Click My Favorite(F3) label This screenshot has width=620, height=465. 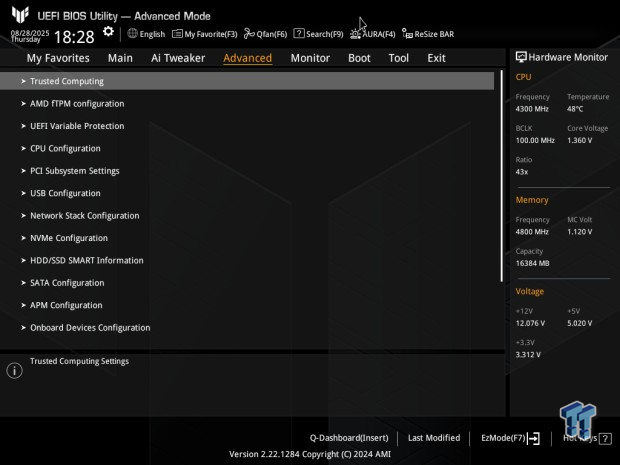pos(211,34)
